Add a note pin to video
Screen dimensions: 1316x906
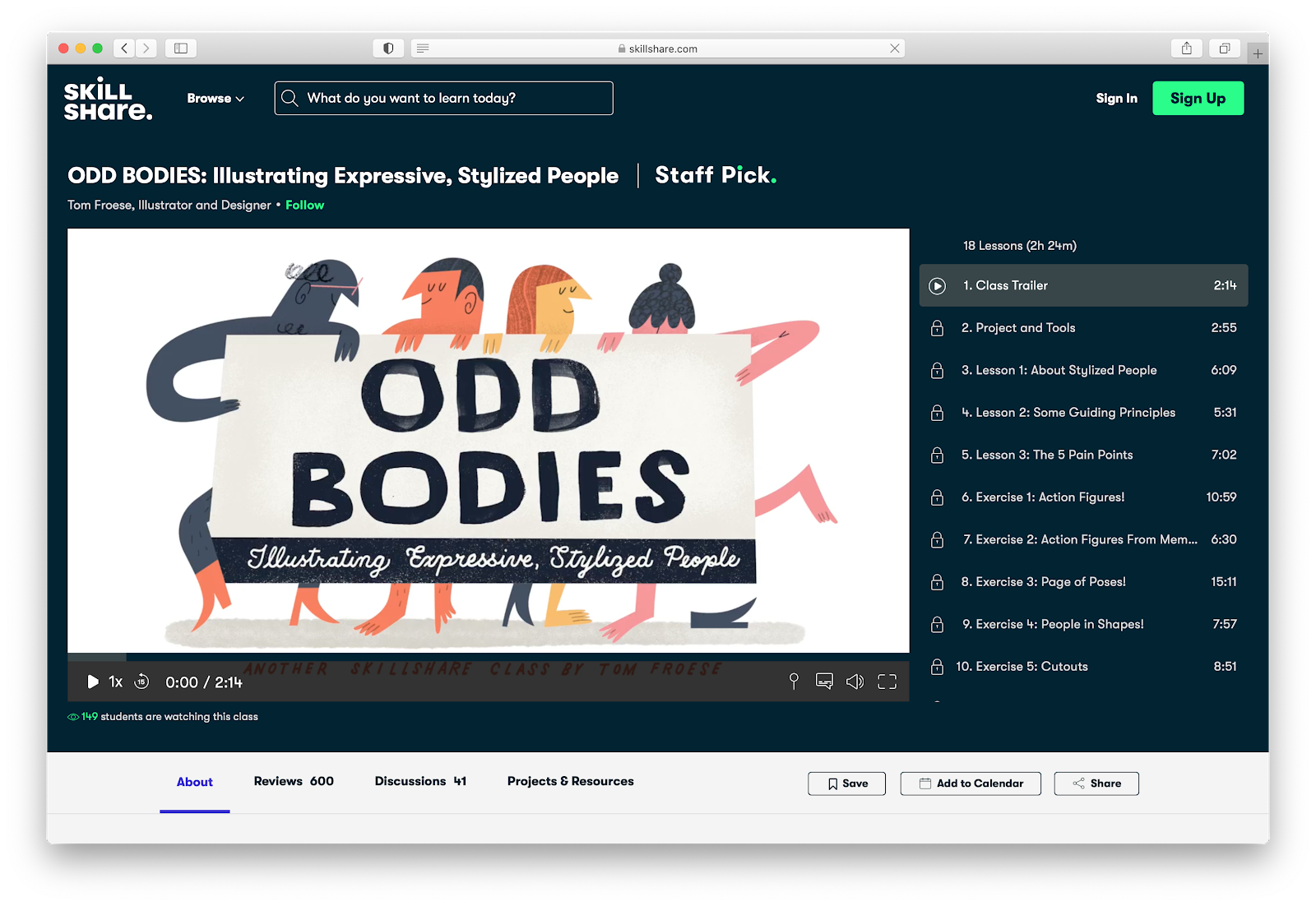[794, 682]
